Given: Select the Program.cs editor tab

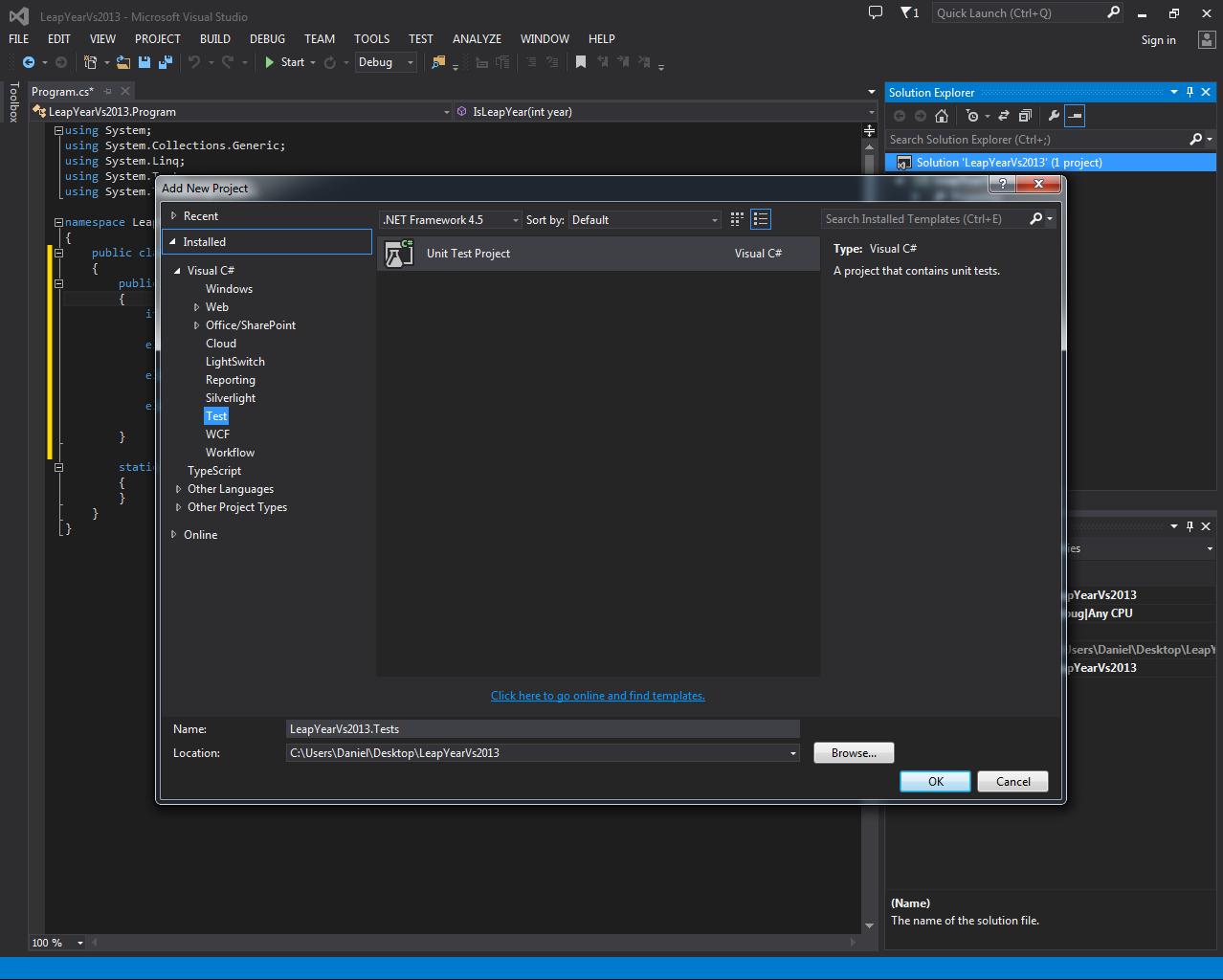Looking at the screenshot, I should [62, 92].
